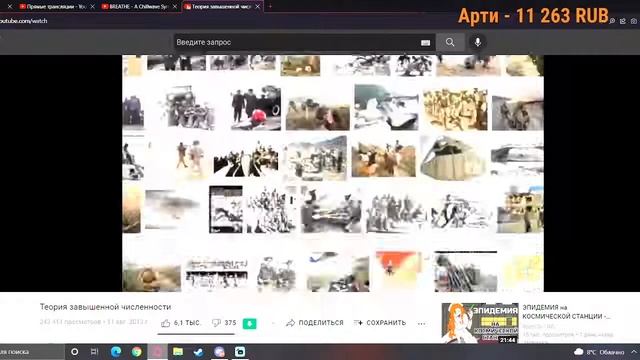Viewport: 640px width, 360px height.
Task: Click the browser snapshot camera icon top-right
Action: [x=633, y=21]
